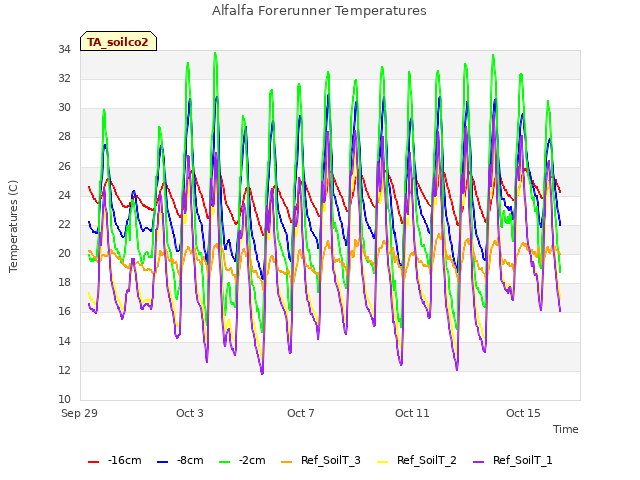
Task: Click the Oct 3 x-axis tick label
Action: pos(190,413)
